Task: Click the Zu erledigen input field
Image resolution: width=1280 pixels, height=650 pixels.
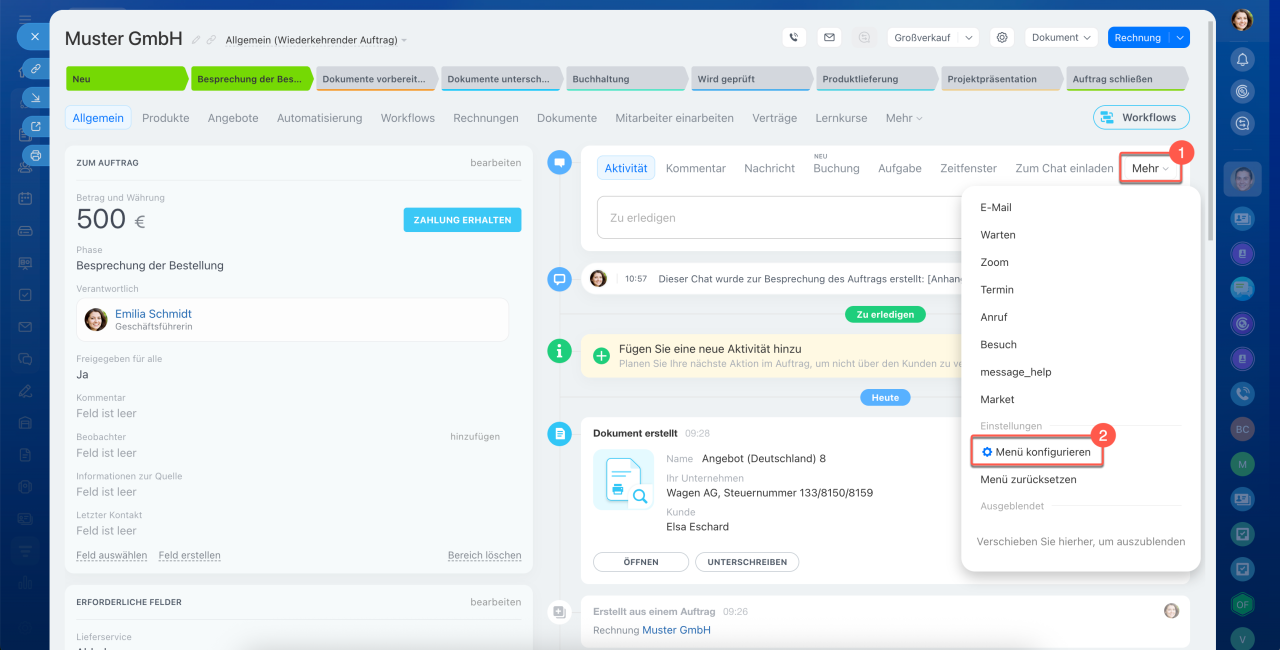Action: click(780, 217)
